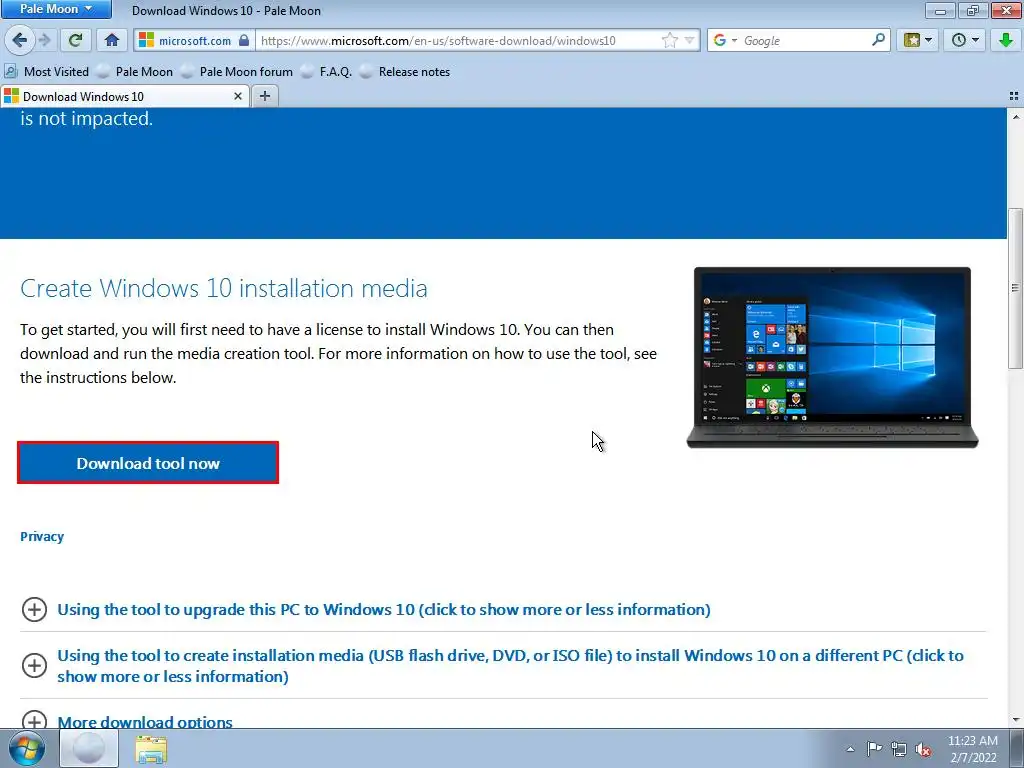Image resolution: width=1024 pixels, height=768 pixels.
Task: Open the browser home page
Action: (112, 40)
